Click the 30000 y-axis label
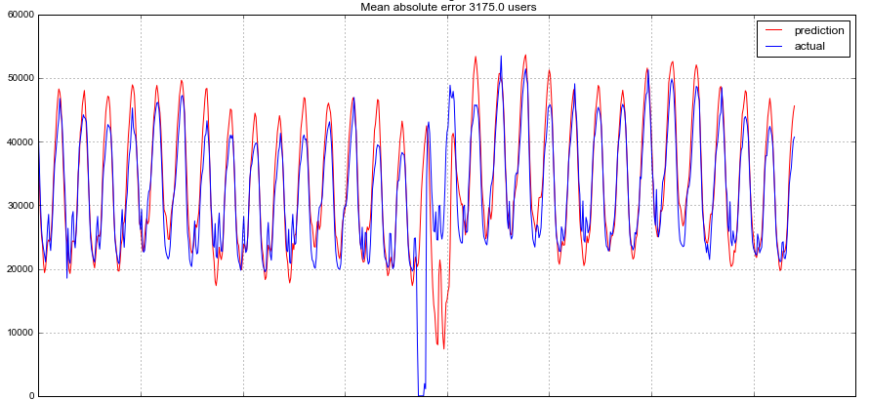Viewport: 870px width, 400px height. (x=21, y=206)
